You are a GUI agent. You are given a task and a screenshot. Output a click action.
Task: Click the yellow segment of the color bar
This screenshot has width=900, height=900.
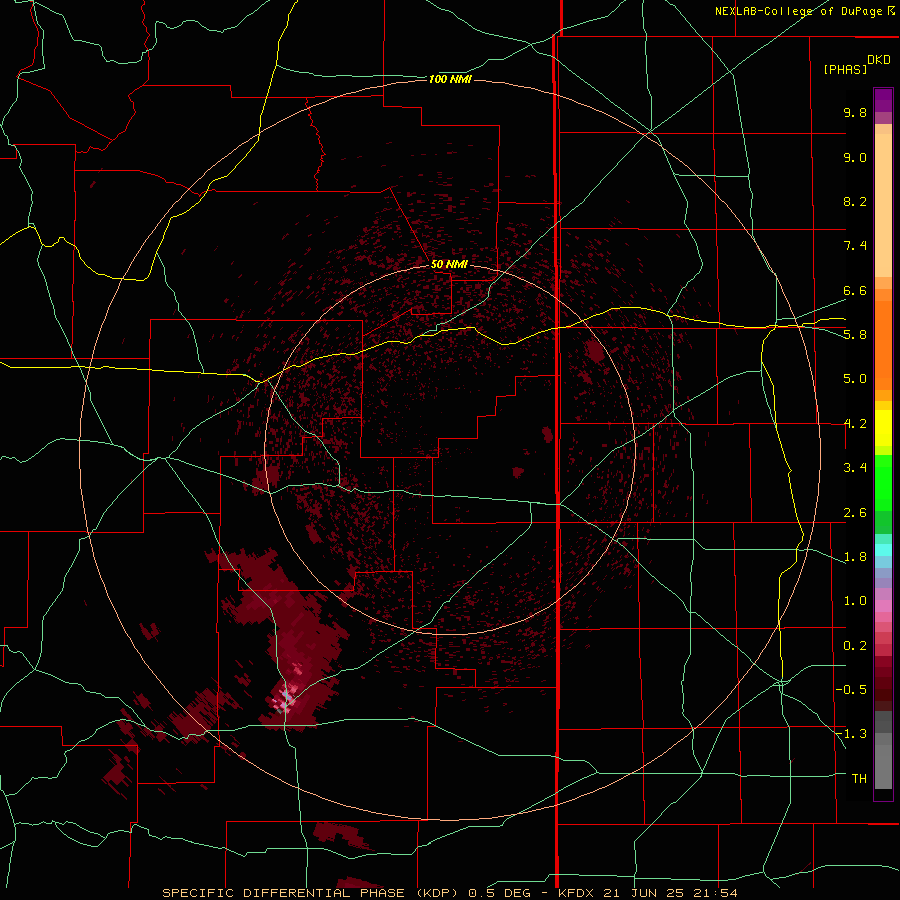(883, 428)
